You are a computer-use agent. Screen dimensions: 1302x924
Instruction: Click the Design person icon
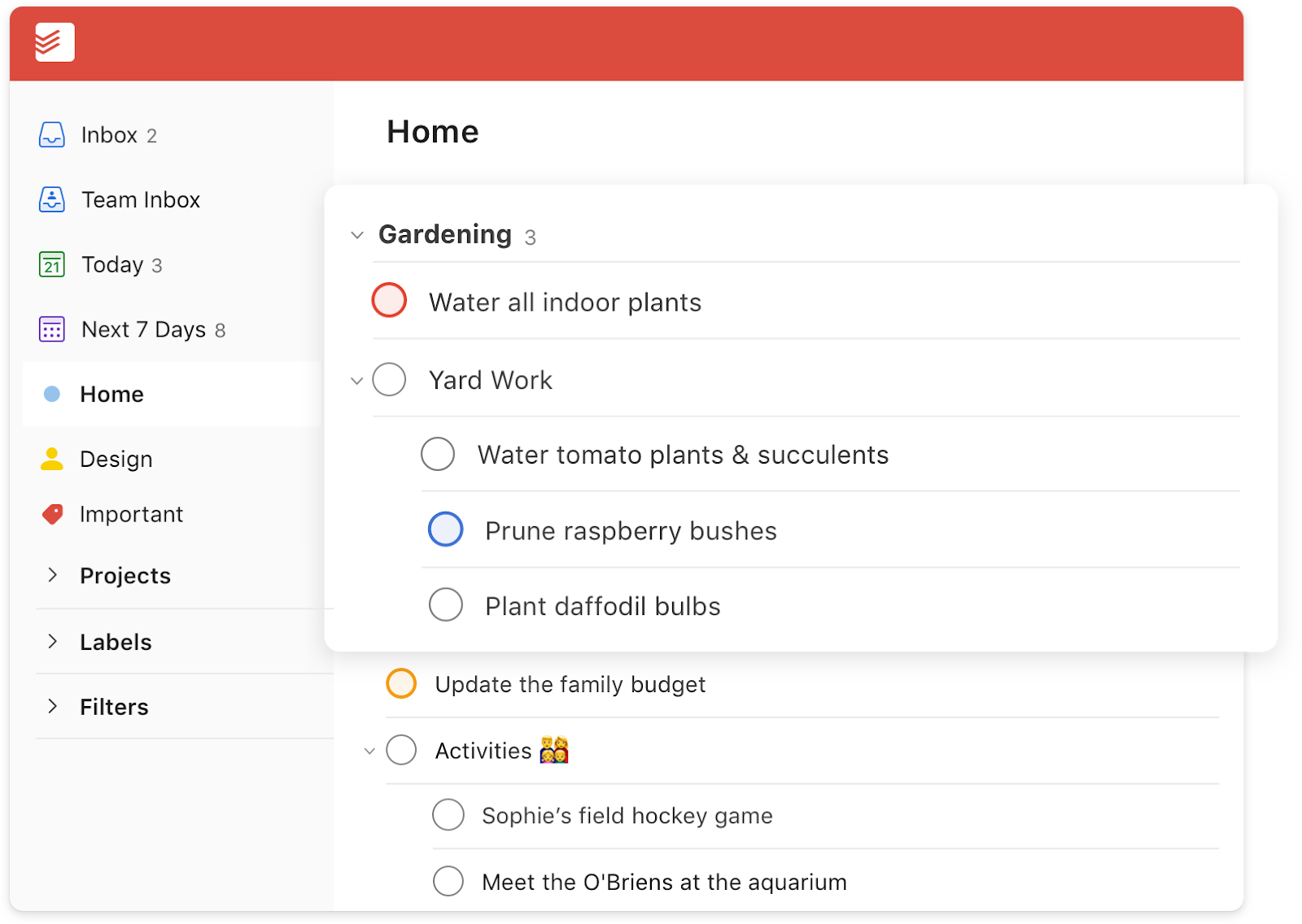[52, 459]
